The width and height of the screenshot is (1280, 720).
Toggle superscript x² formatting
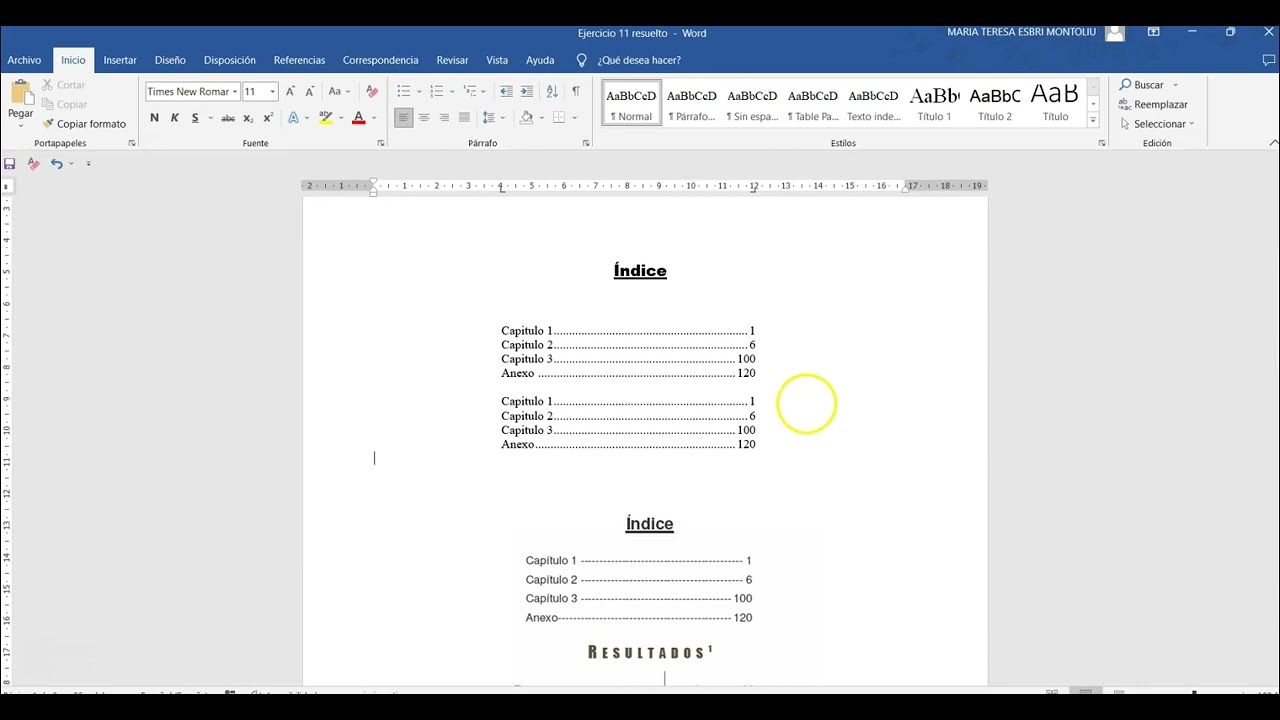(x=268, y=118)
